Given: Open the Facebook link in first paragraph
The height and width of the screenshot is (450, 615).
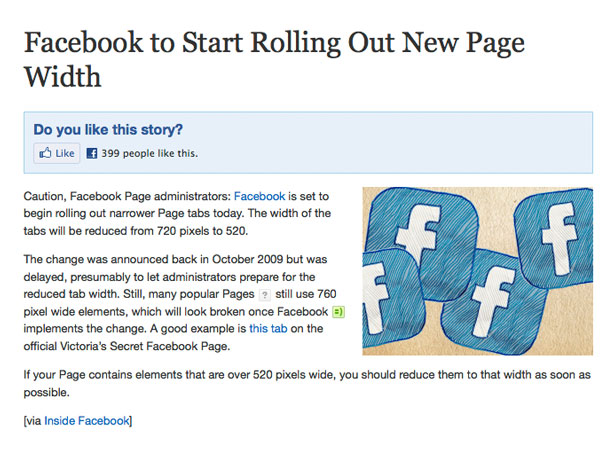Looking at the screenshot, I should [259, 196].
